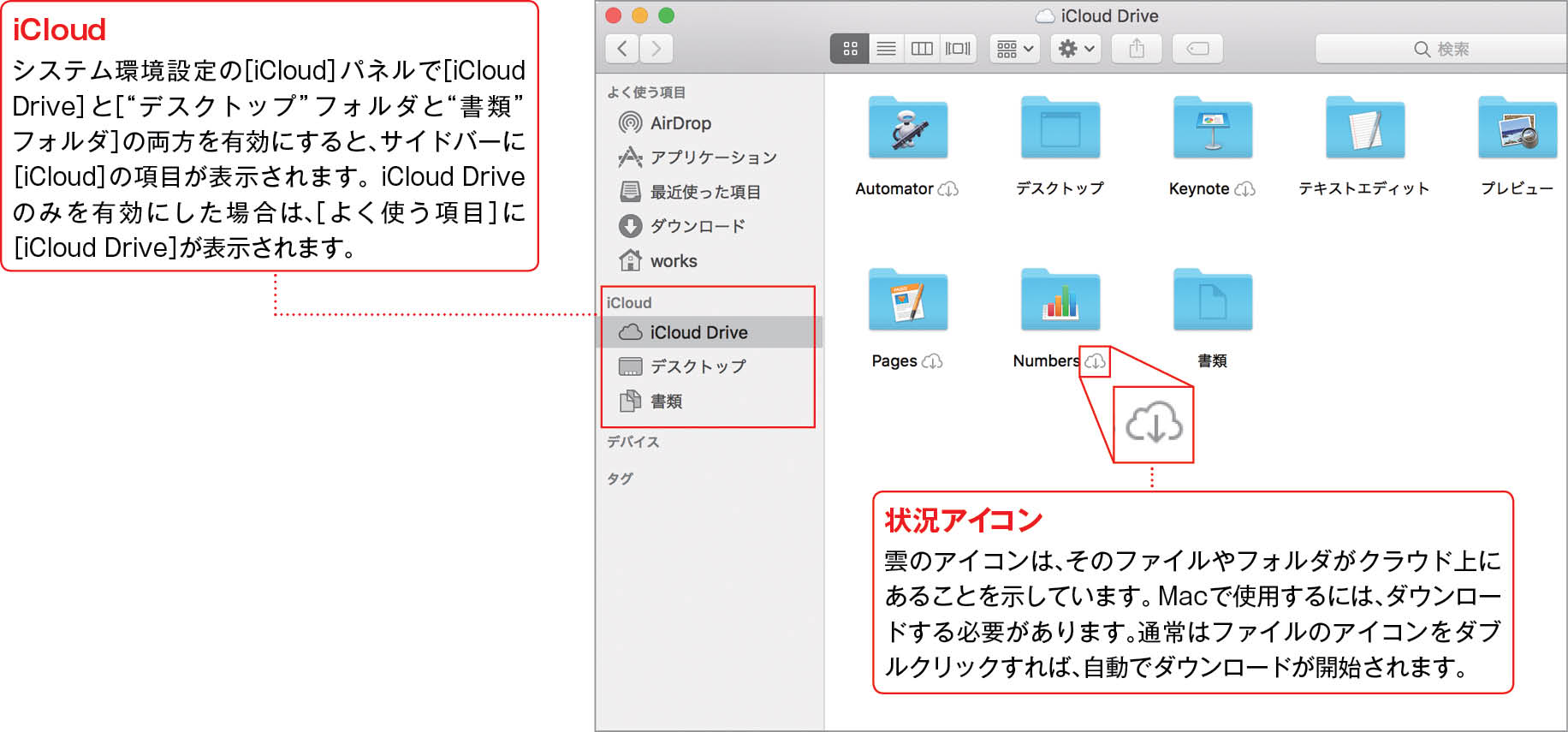This screenshot has height=732, width=1568.
Task: Open the arrange-by grouping dropdown
Action: click(x=1015, y=49)
